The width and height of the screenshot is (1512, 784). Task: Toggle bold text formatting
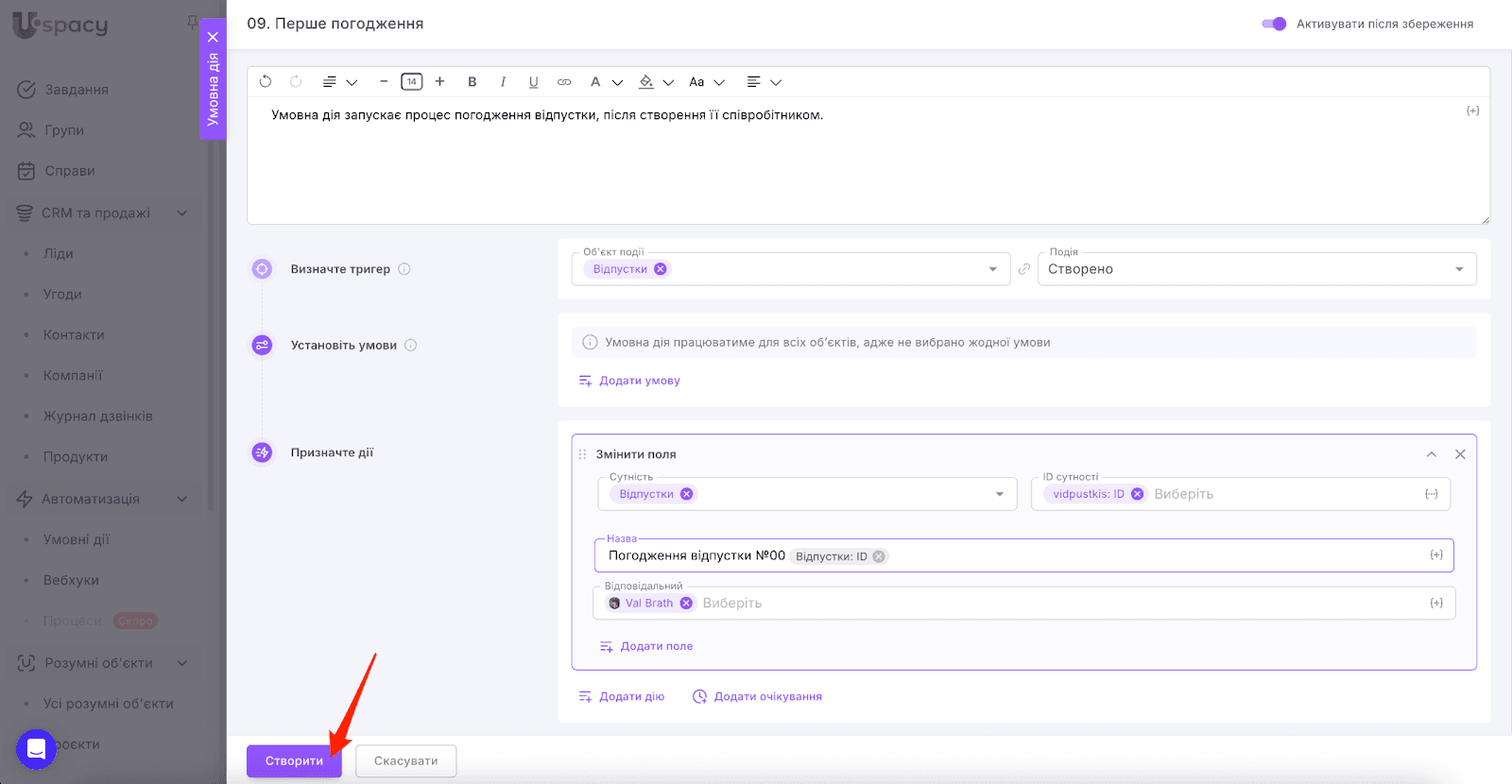click(x=472, y=82)
